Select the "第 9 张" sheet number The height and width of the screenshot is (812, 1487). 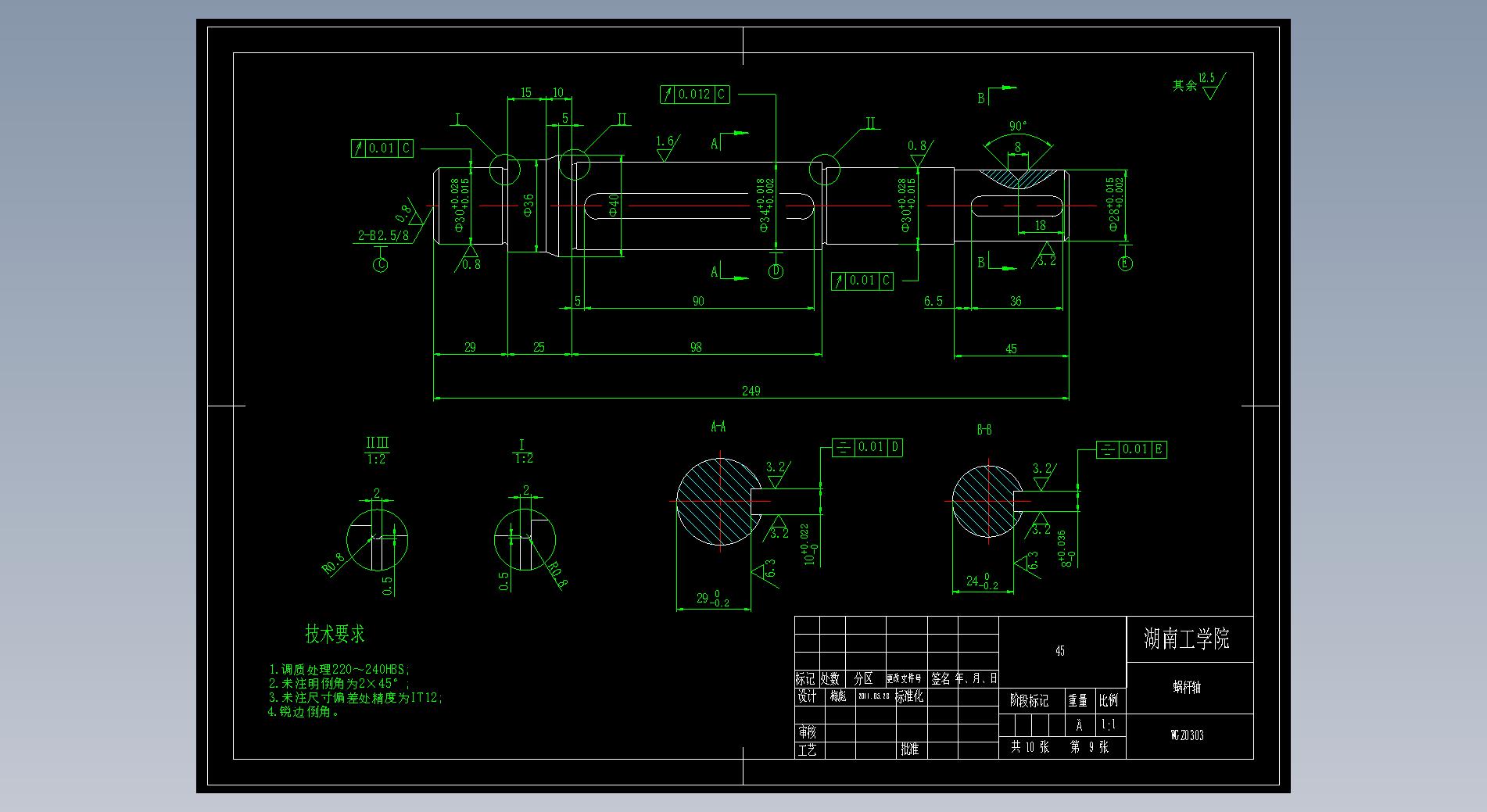1090,747
